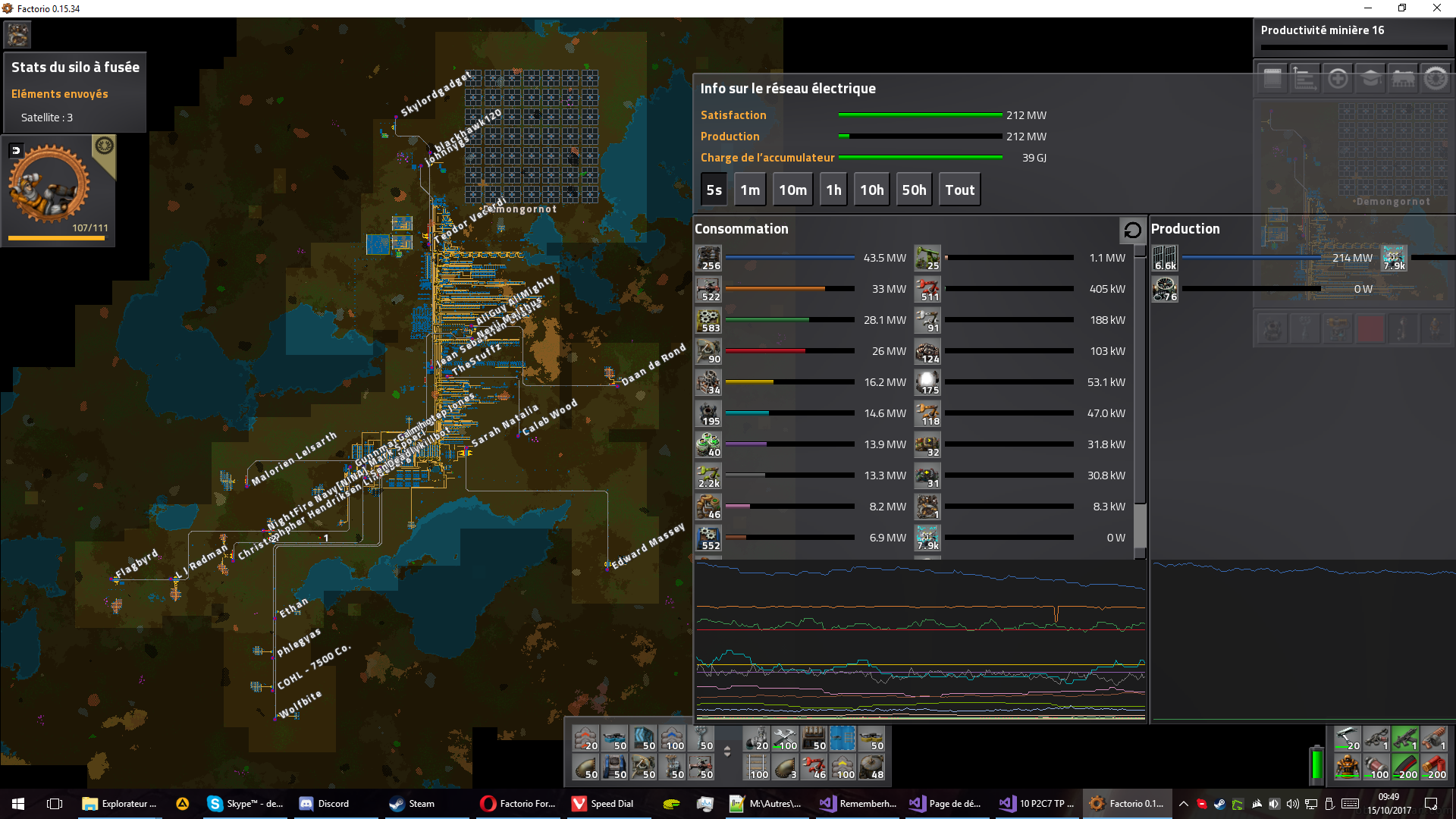This screenshot has height=819, width=1456.
Task: Select the 1m time range button
Action: point(750,190)
